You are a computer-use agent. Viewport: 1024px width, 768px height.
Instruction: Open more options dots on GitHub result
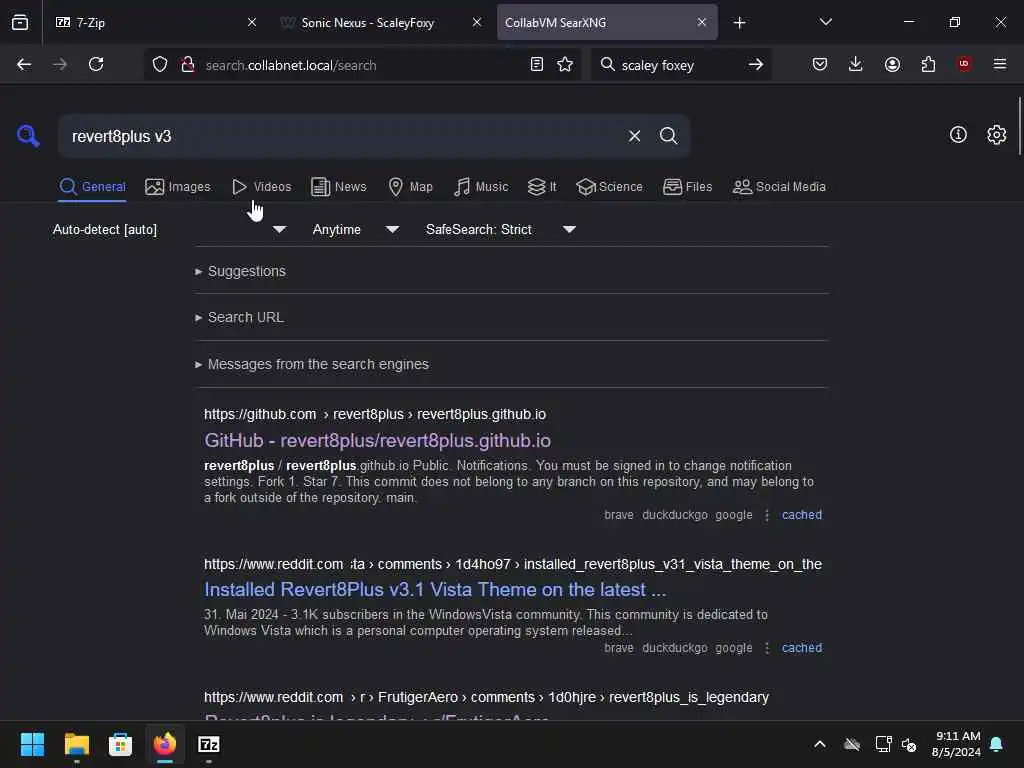[767, 515]
